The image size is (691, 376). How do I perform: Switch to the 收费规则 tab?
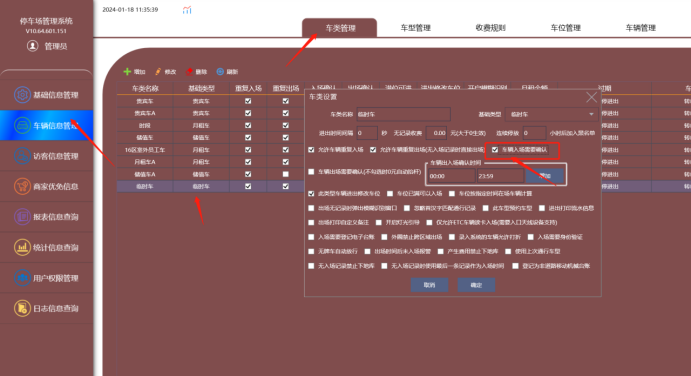click(490, 28)
